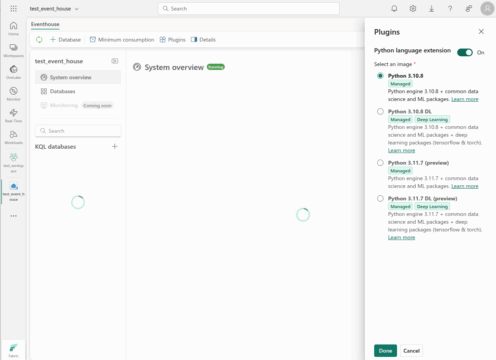Close the Plugins panel
Screen dimensions: 496x360
pyautogui.click(x=481, y=31)
